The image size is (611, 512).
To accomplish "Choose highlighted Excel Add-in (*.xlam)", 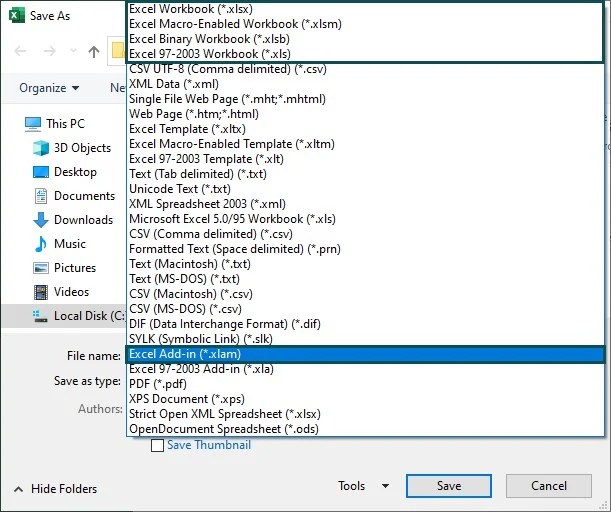I will 366,354.
